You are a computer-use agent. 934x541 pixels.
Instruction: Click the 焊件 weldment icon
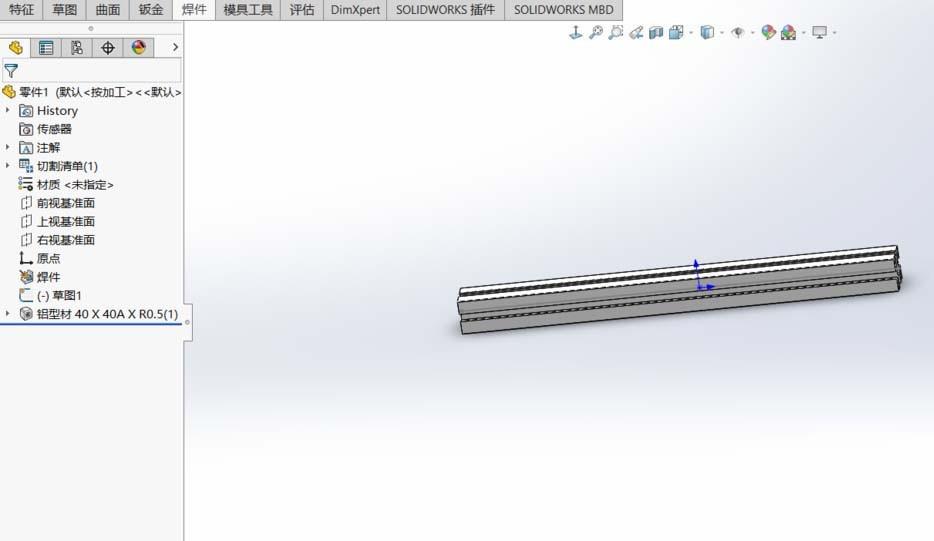[26, 277]
